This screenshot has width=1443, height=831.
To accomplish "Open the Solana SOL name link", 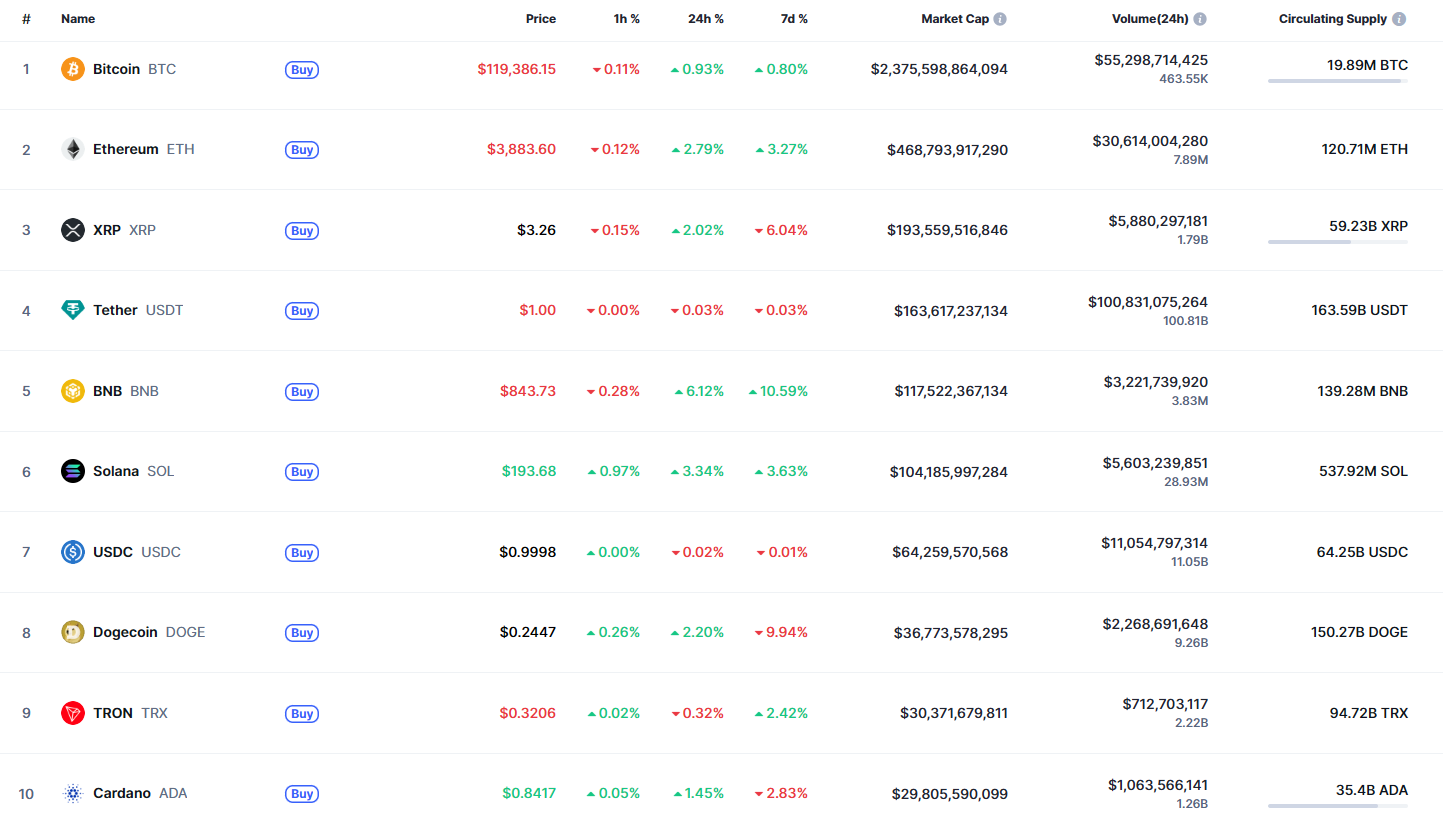I will coord(133,471).
